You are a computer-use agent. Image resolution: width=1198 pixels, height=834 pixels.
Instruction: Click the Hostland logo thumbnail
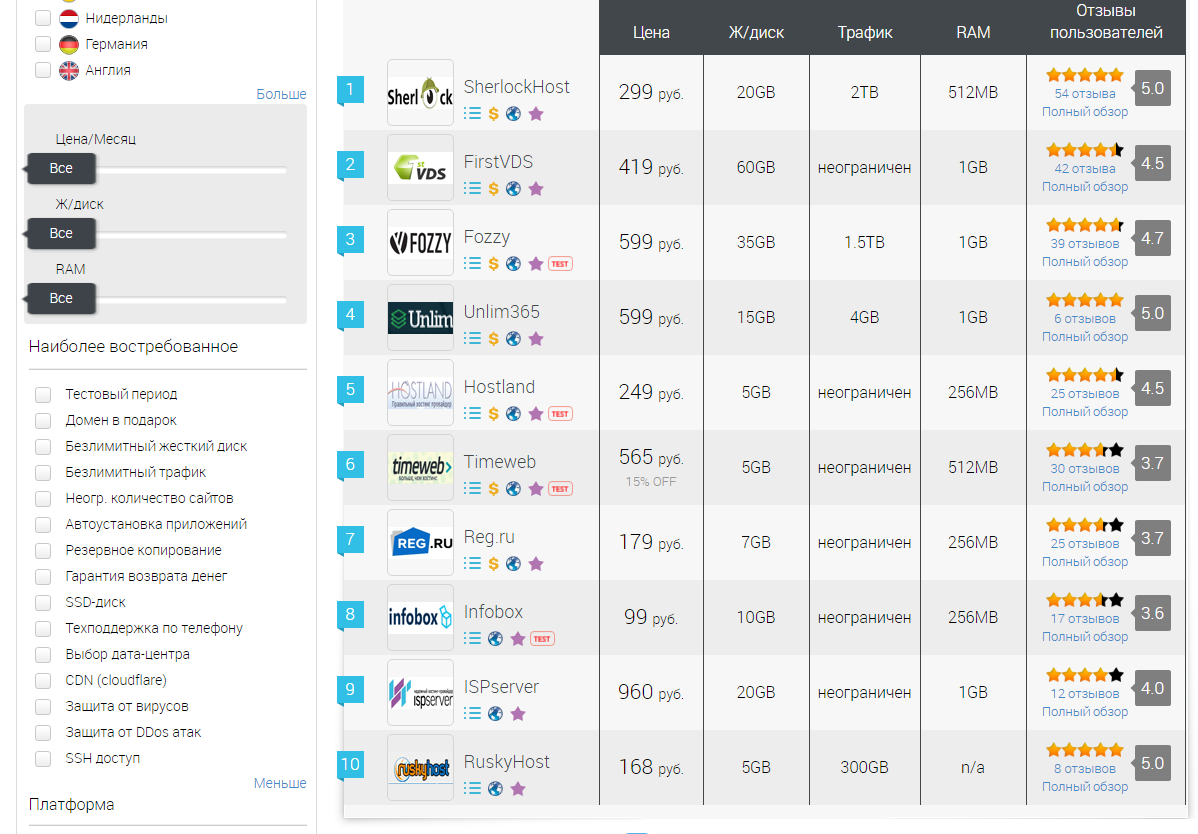pos(420,392)
